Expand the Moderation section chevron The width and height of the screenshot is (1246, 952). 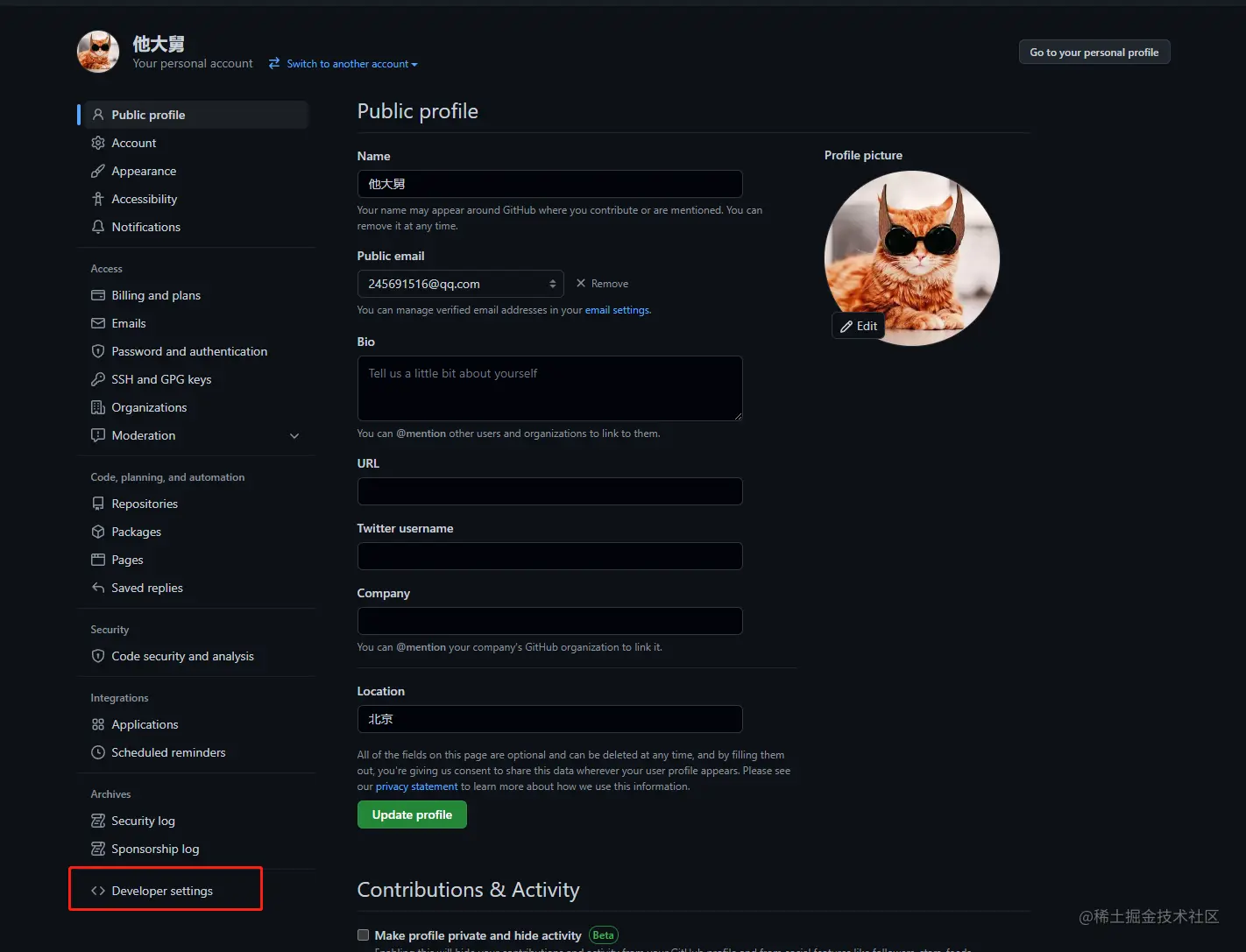(294, 435)
